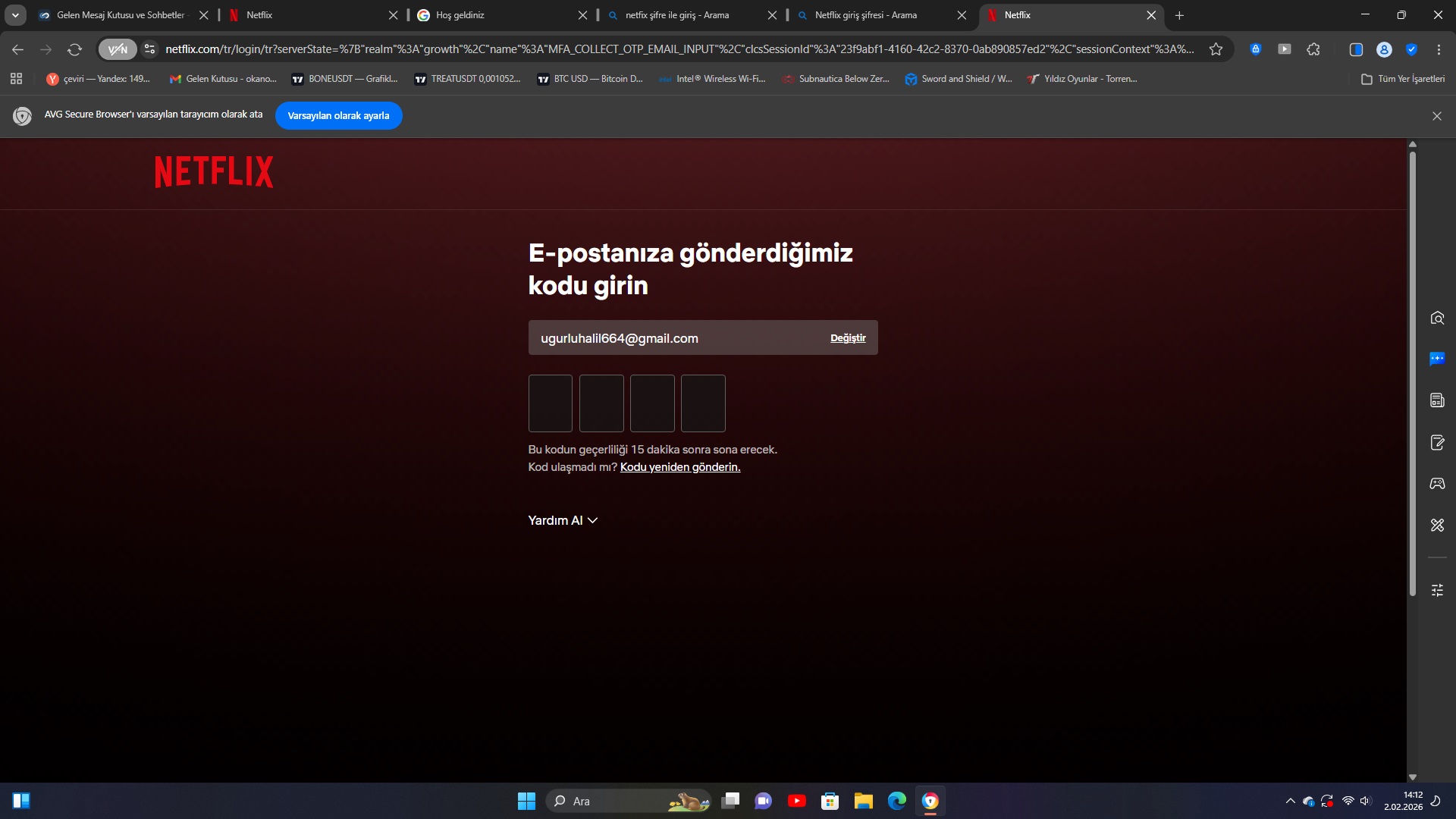Open the Windows Start menu
1456x819 pixels.
tap(526, 801)
